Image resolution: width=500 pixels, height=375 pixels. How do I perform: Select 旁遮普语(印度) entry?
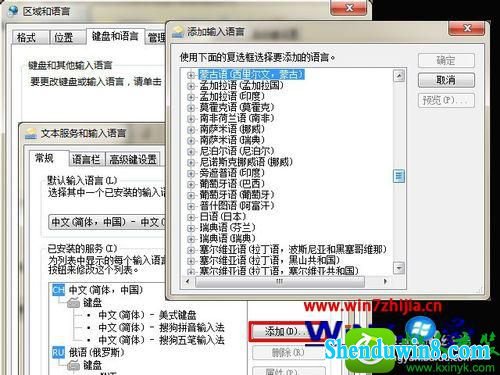click(x=232, y=173)
